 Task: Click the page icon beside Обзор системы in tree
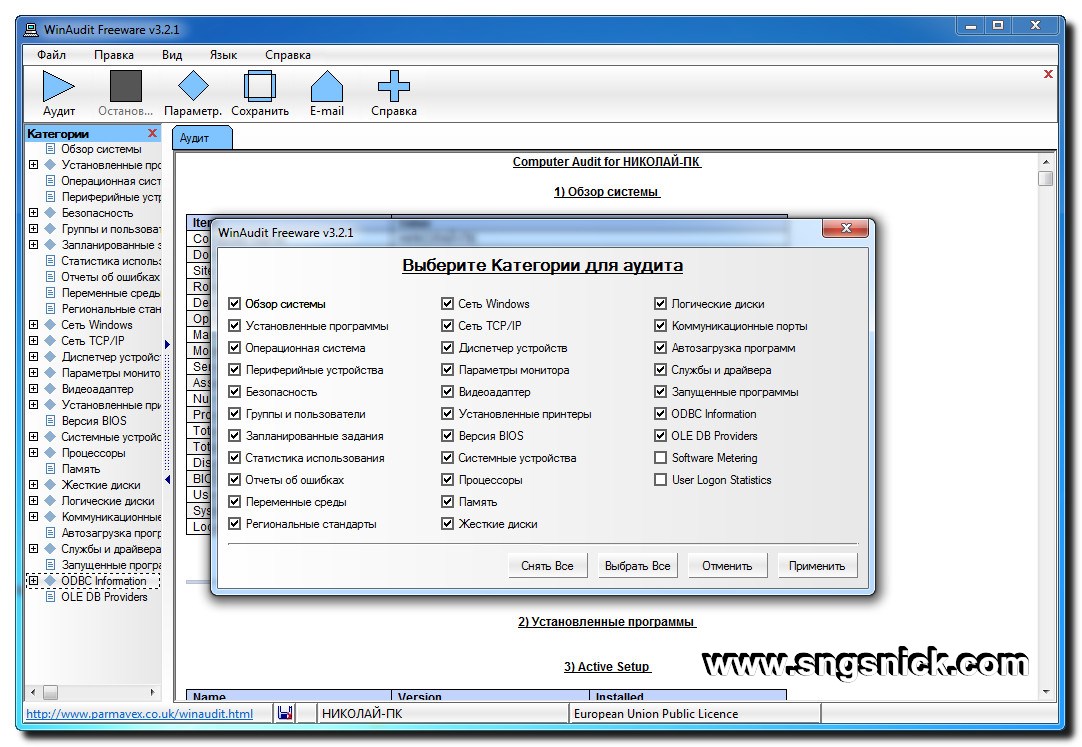point(50,149)
